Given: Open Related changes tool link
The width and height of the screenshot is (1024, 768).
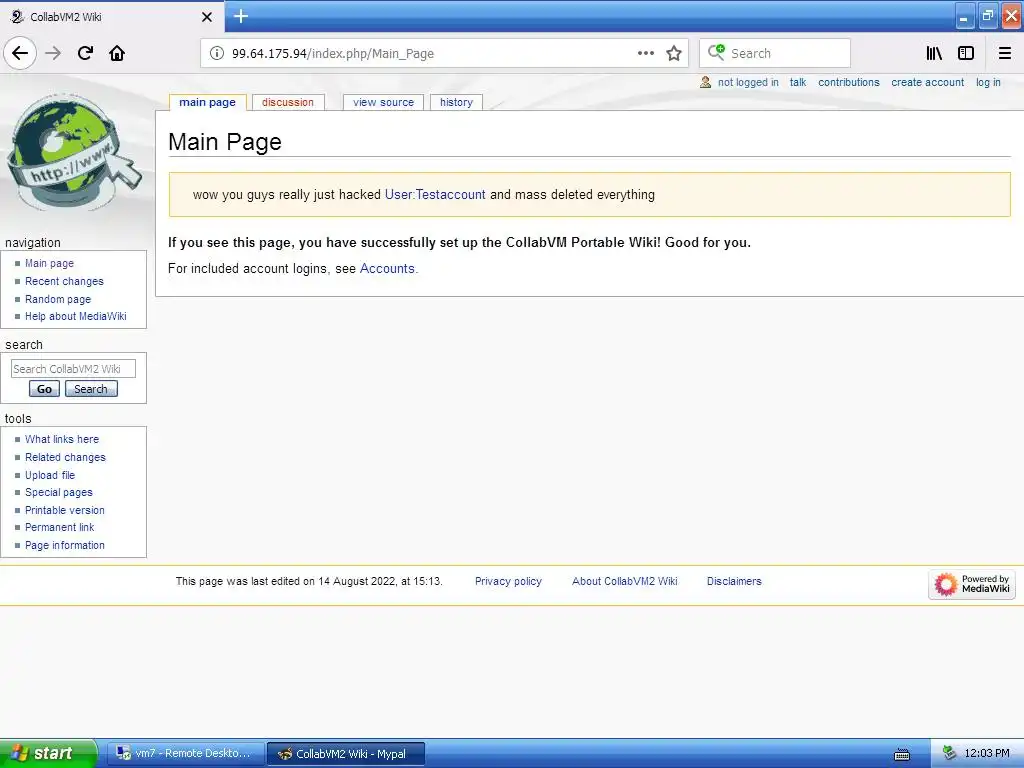Looking at the screenshot, I should (65, 457).
